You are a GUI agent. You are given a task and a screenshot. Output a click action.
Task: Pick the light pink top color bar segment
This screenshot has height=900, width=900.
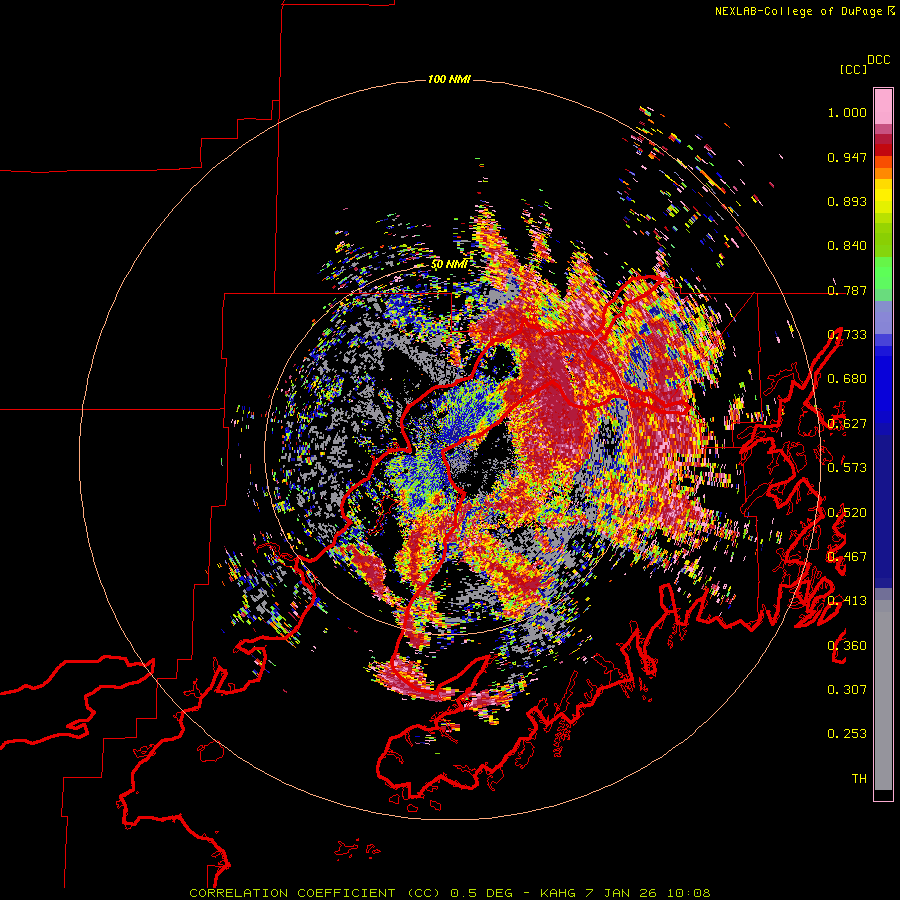coord(883,106)
